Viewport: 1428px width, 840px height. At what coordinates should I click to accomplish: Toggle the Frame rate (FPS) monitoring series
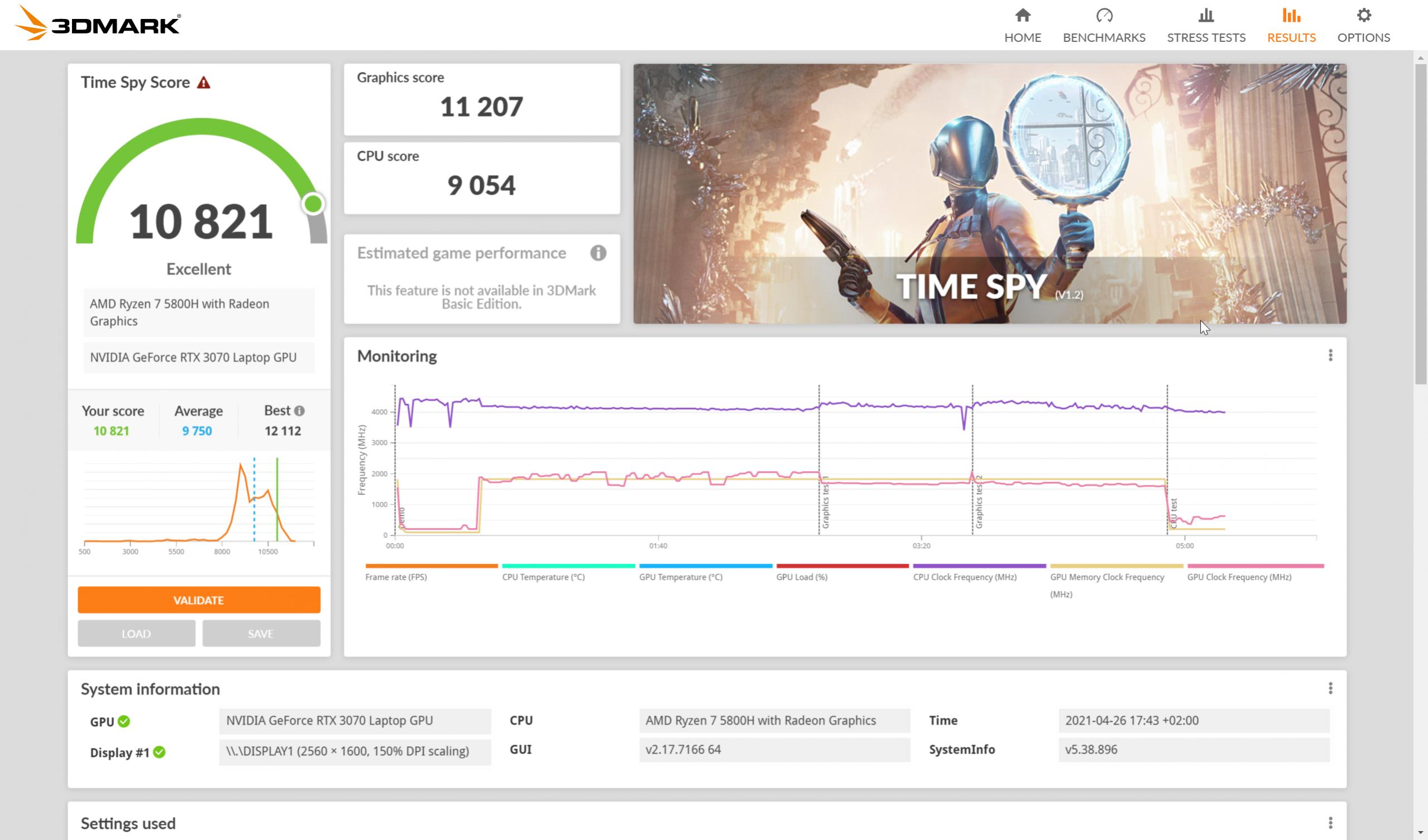431,565
